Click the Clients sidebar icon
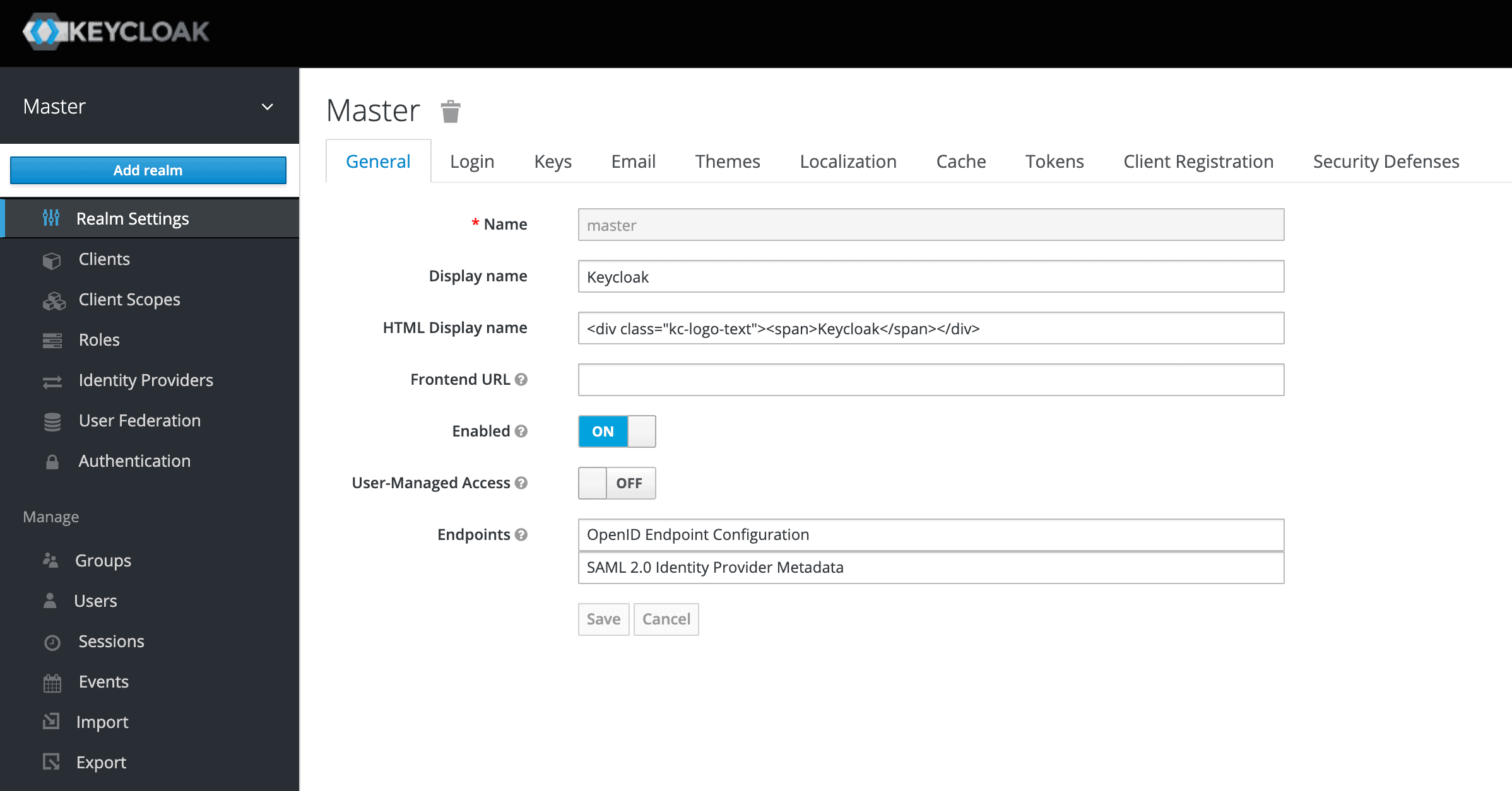 tap(53, 259)
